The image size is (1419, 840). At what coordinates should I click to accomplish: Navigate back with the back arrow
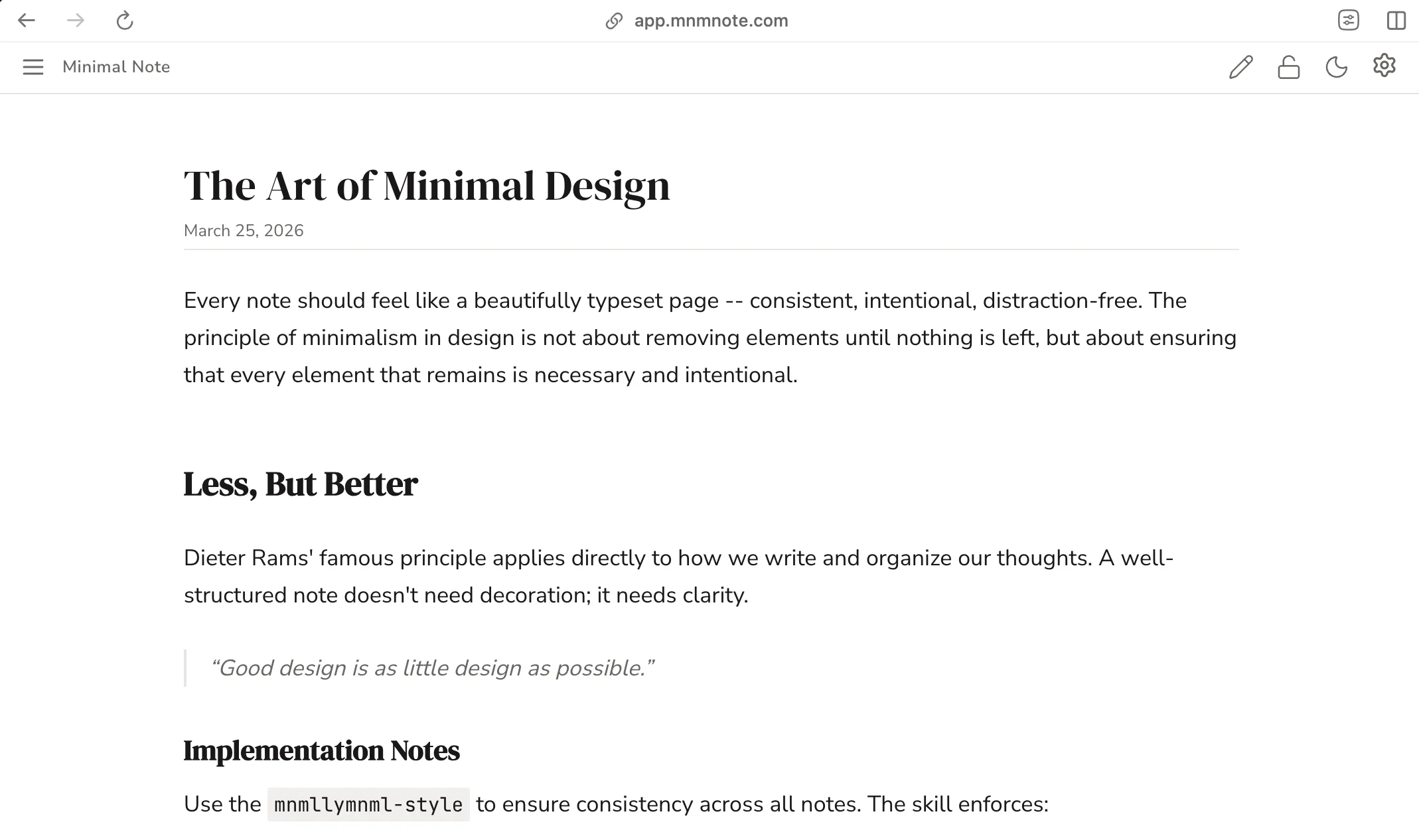[x=27, y=21]
